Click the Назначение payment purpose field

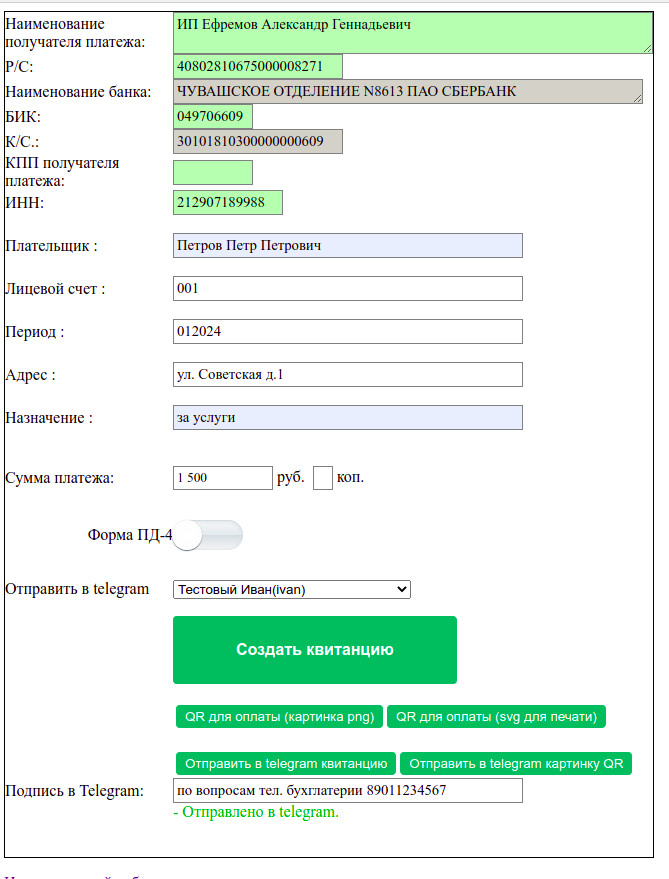(347, 417)
